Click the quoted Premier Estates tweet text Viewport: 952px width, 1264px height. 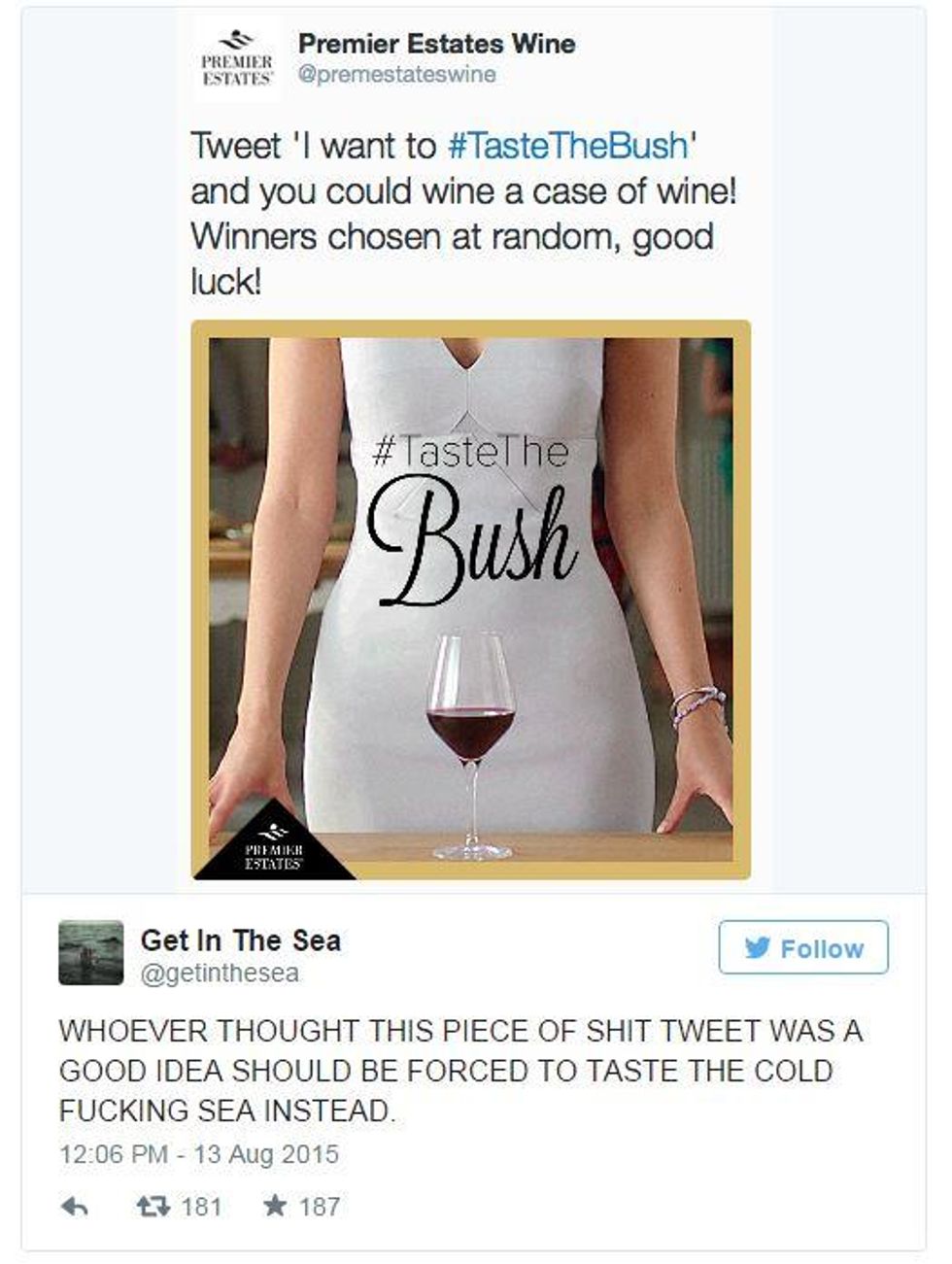coord(464,214)
